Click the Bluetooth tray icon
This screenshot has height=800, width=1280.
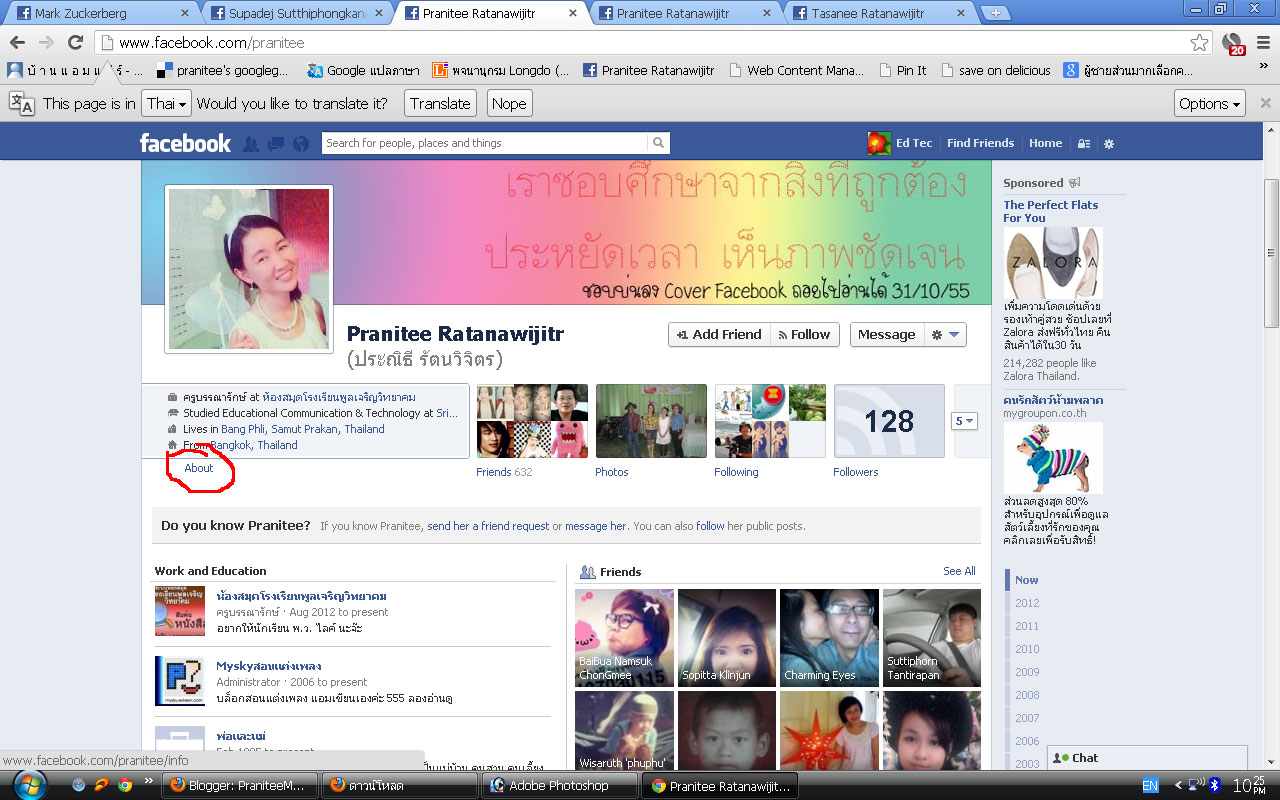1215,785
